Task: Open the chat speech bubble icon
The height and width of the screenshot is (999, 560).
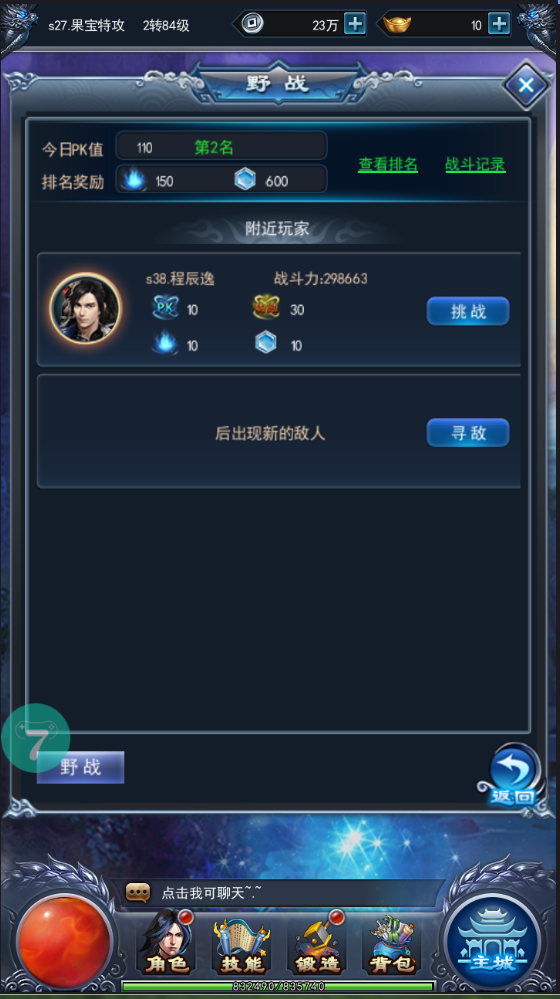Action: coord(138,892)
